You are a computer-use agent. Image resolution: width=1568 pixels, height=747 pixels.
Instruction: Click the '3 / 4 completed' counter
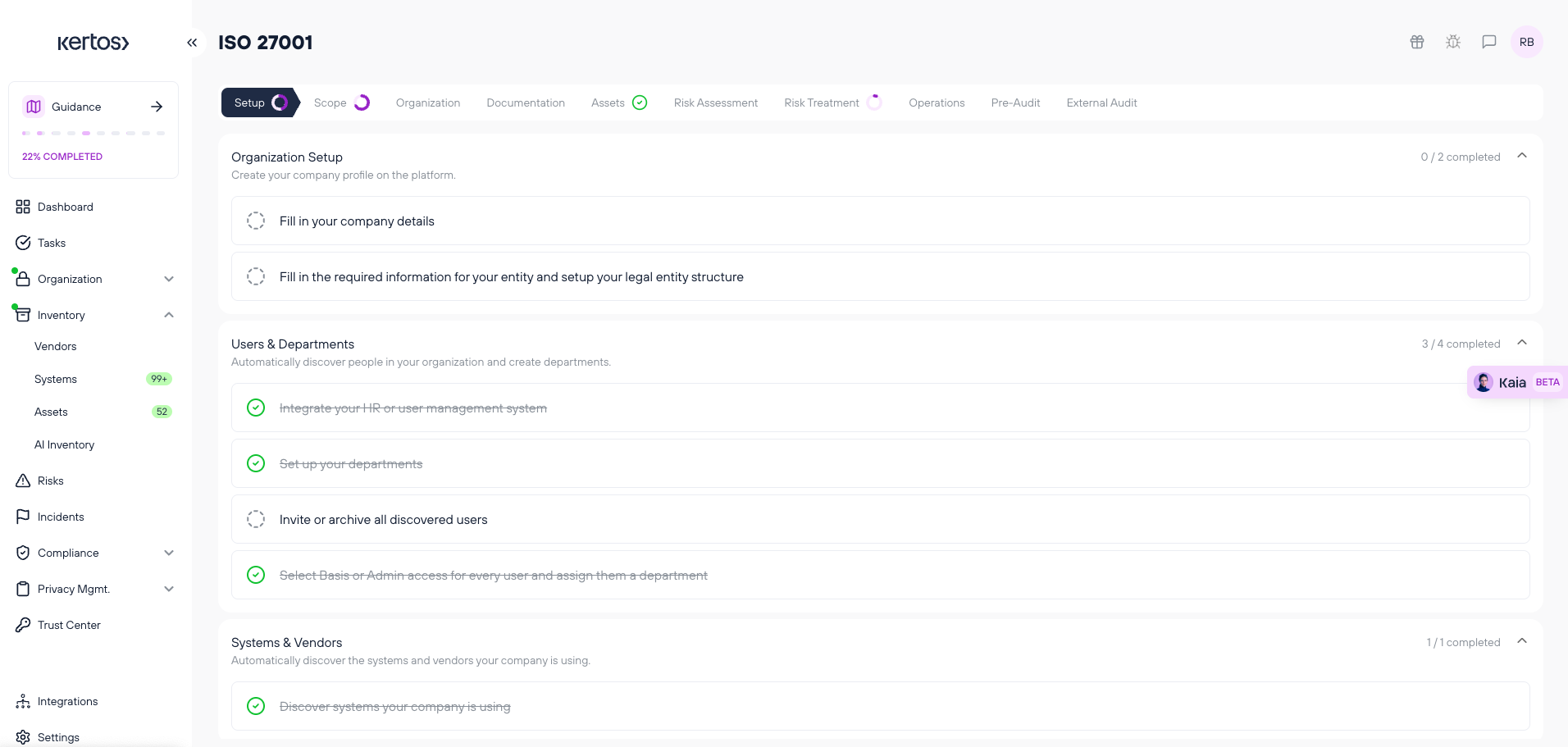pos(1461,344)
